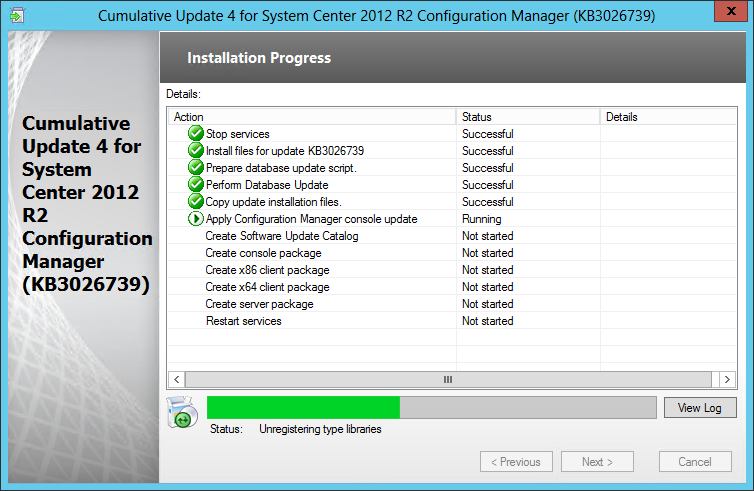Close the update wizard window

click(x=731, y=12)
